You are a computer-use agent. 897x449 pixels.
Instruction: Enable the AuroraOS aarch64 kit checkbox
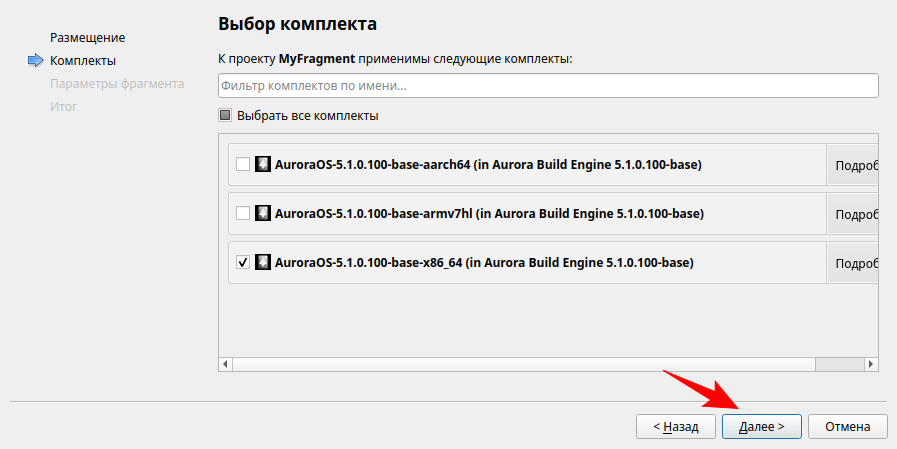[x=242, y=164]
